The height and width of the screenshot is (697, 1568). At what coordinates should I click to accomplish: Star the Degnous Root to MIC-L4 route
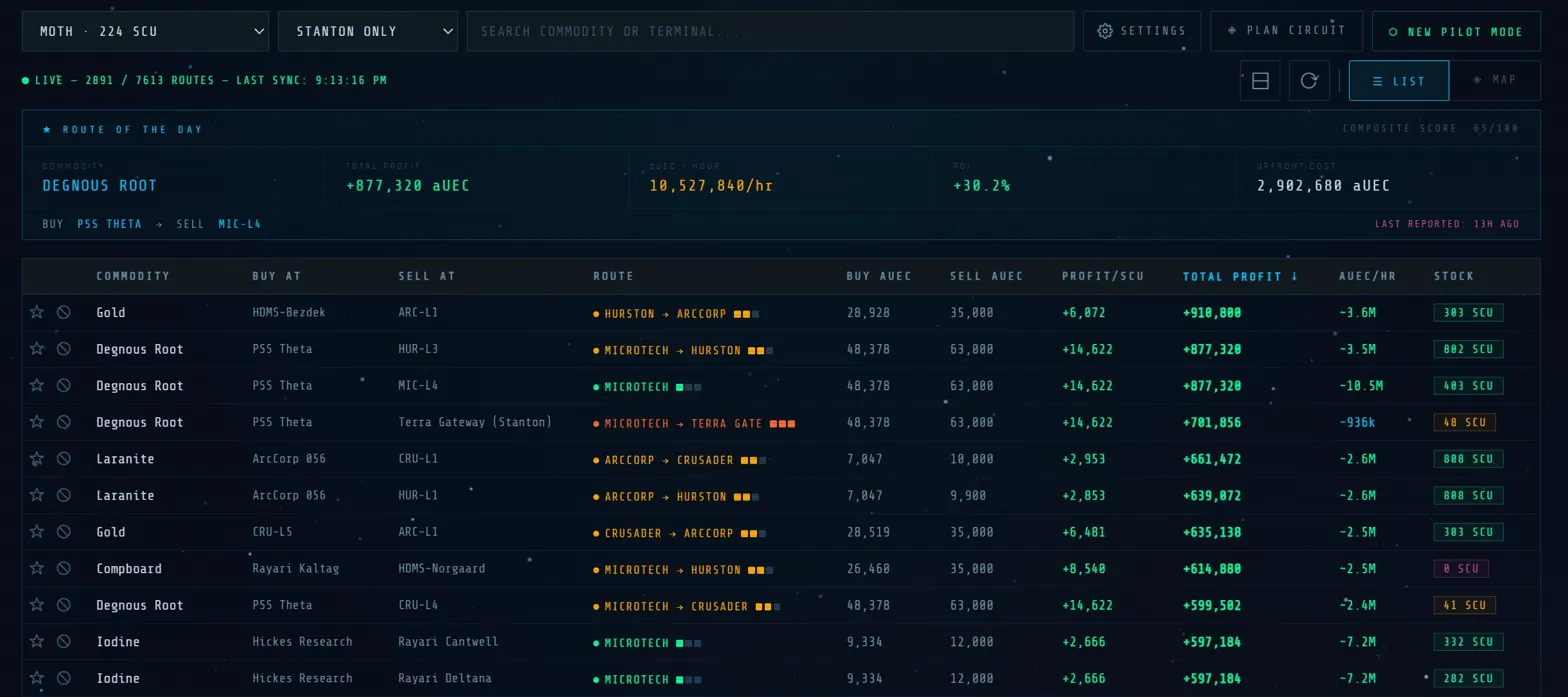[x=37, y=385]
